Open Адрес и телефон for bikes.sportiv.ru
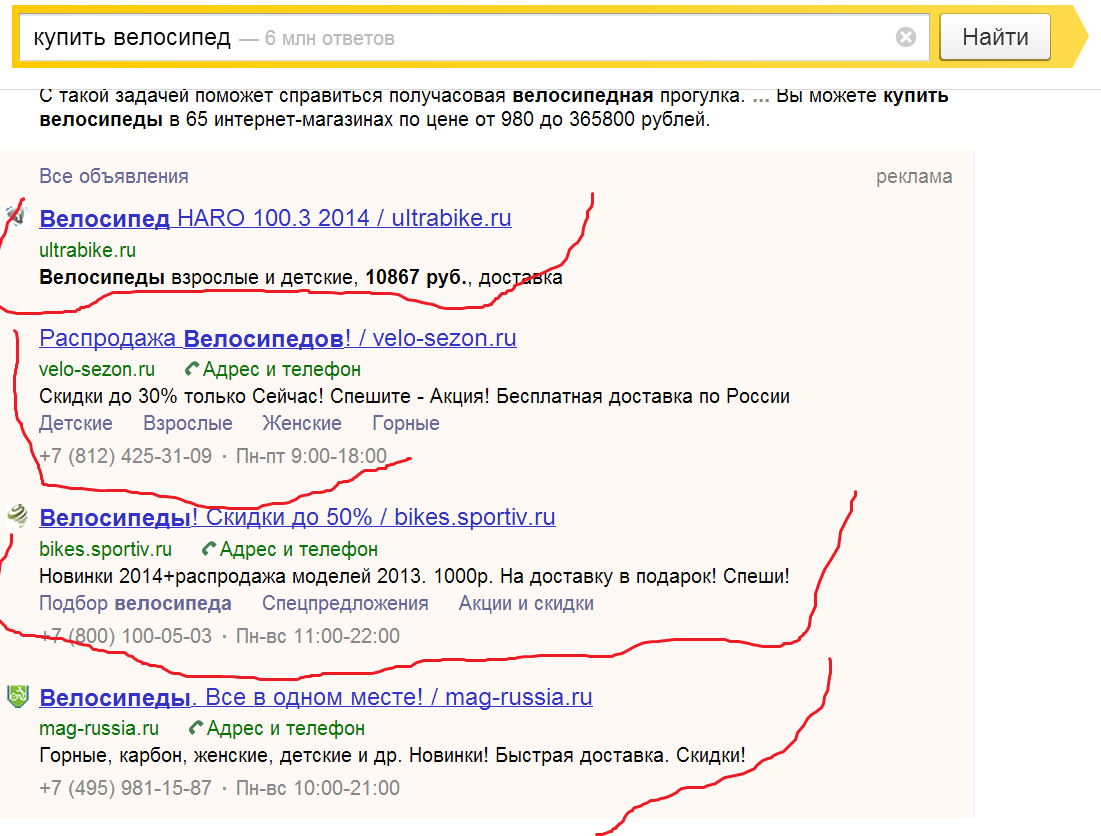This screenshot has width=1101, height=836. (x=298, y=549)
